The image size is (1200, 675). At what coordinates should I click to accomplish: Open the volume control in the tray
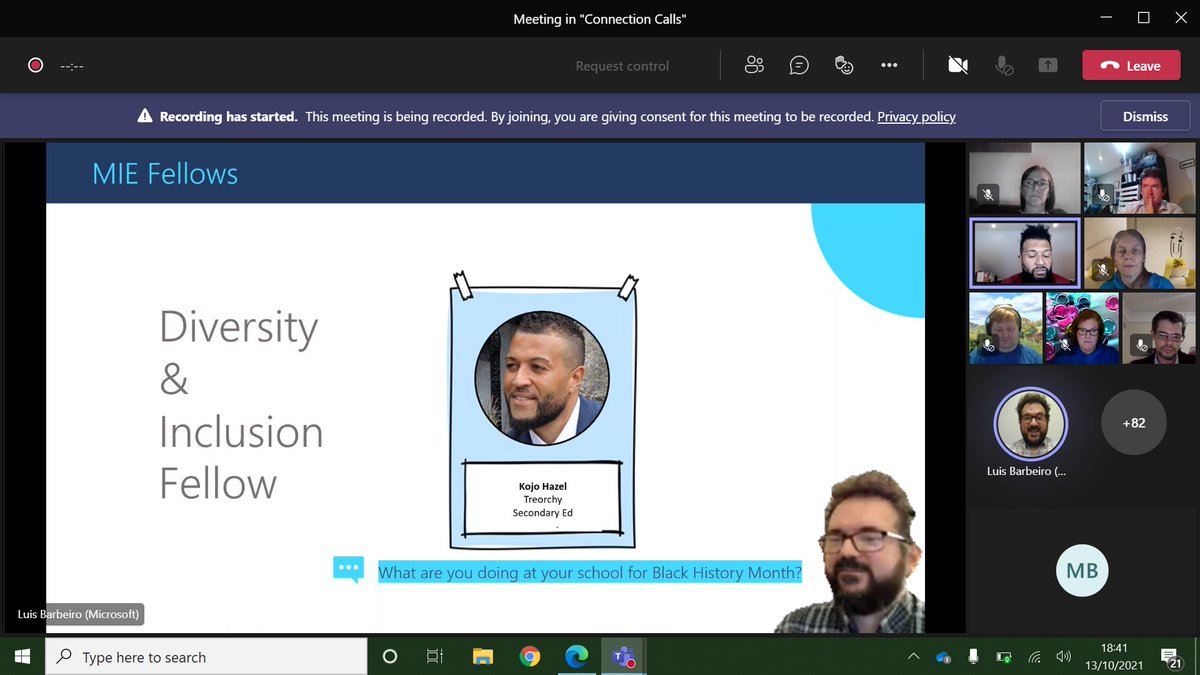coord(1064,657)
